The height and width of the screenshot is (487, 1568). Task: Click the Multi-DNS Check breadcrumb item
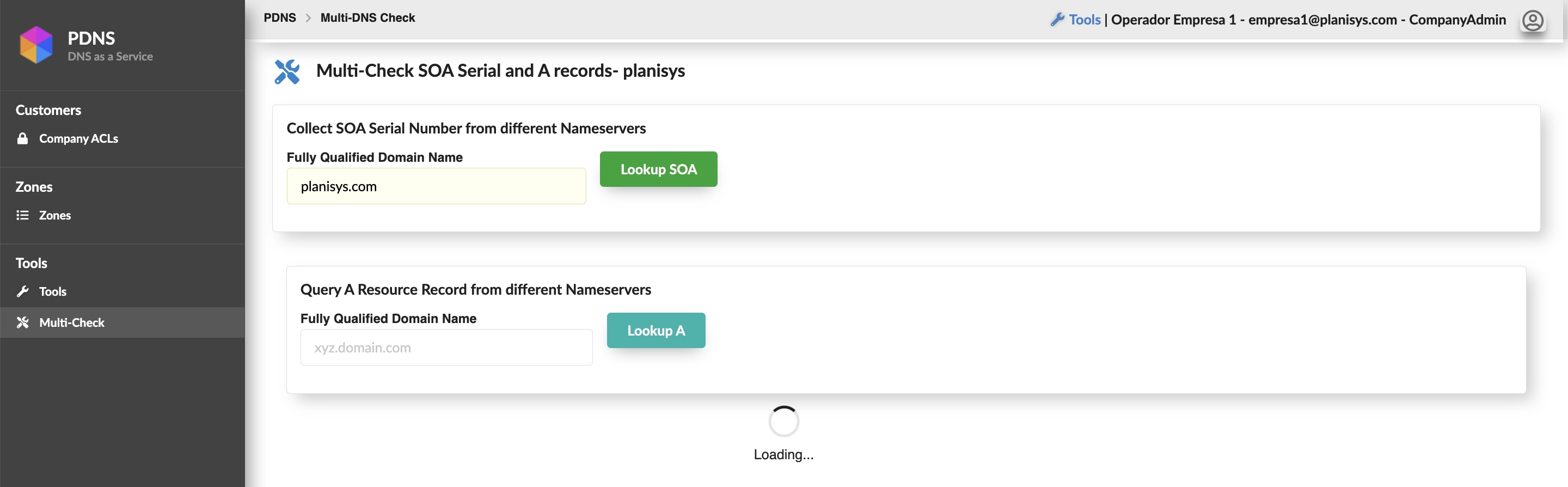[x=367, y=17]
